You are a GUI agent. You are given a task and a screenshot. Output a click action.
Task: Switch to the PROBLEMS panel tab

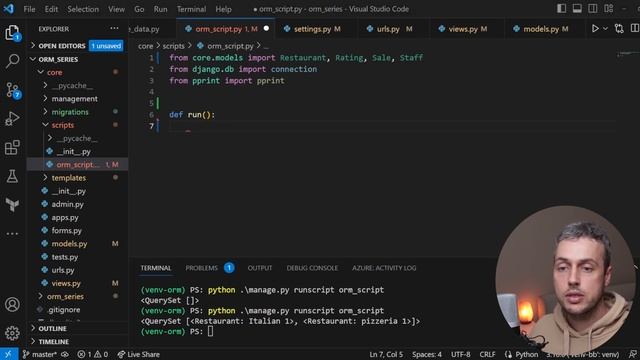[202, 268]
